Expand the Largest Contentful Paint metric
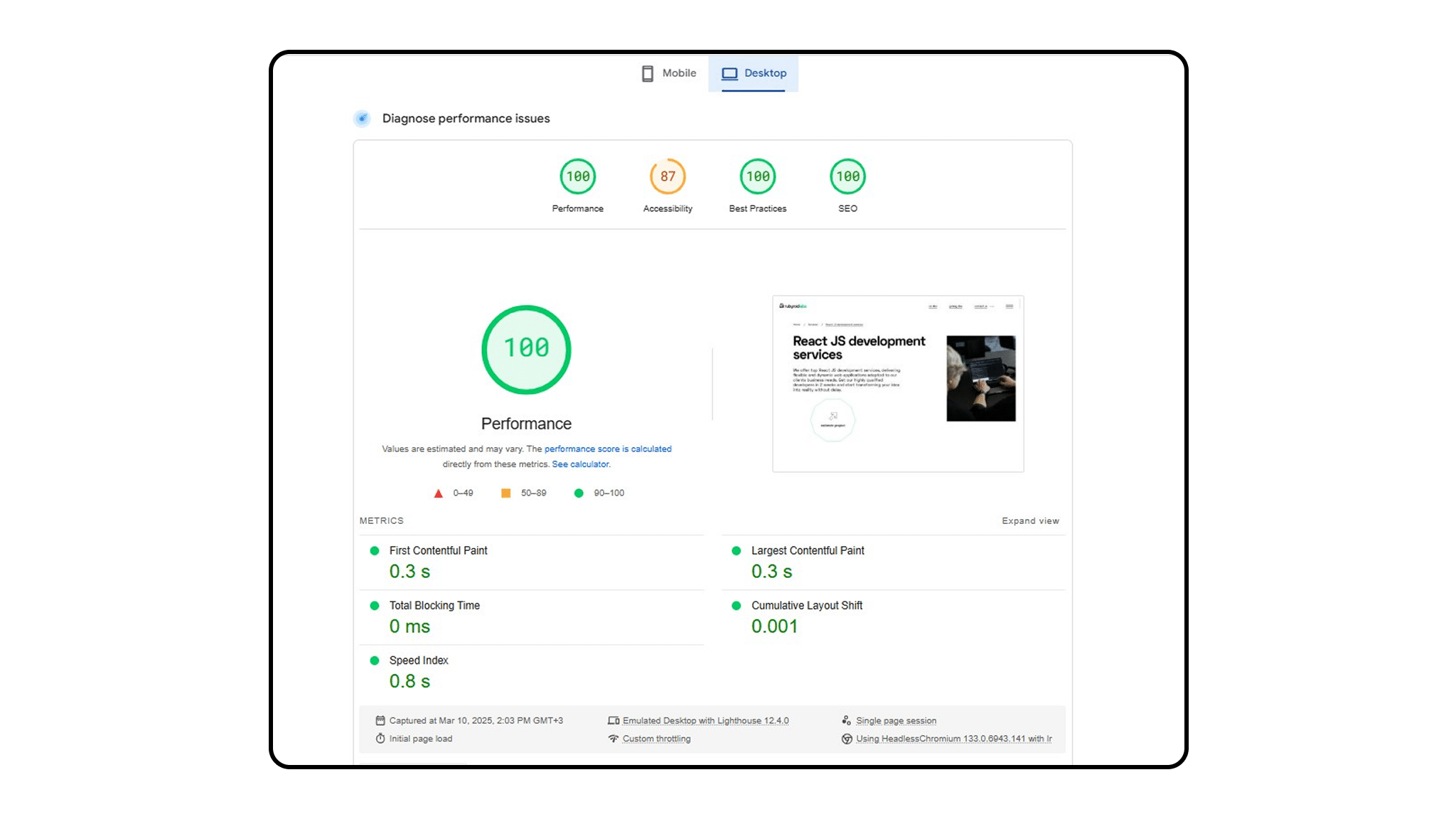This screenshot has width=1456, height=819. pyautogui.click(x=808, y=551)
